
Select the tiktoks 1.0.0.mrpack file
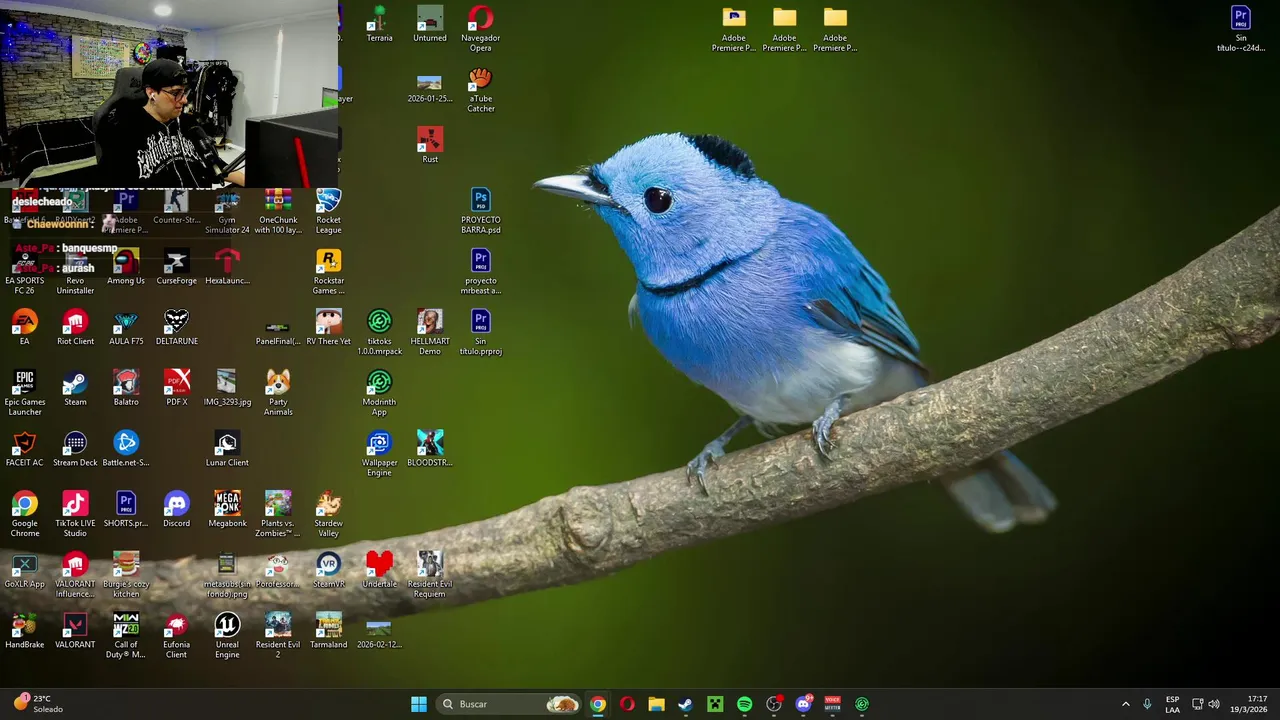(379, 333)
